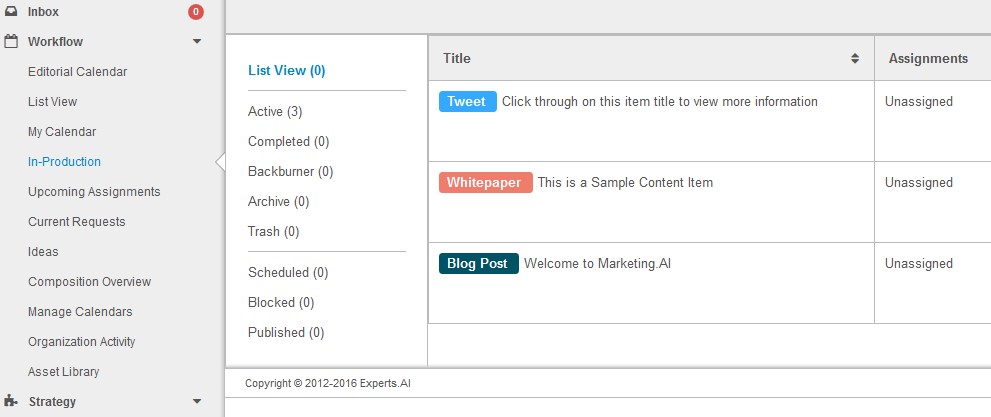
Task: Click the Blog Post label tag
Action: point(478,263)
